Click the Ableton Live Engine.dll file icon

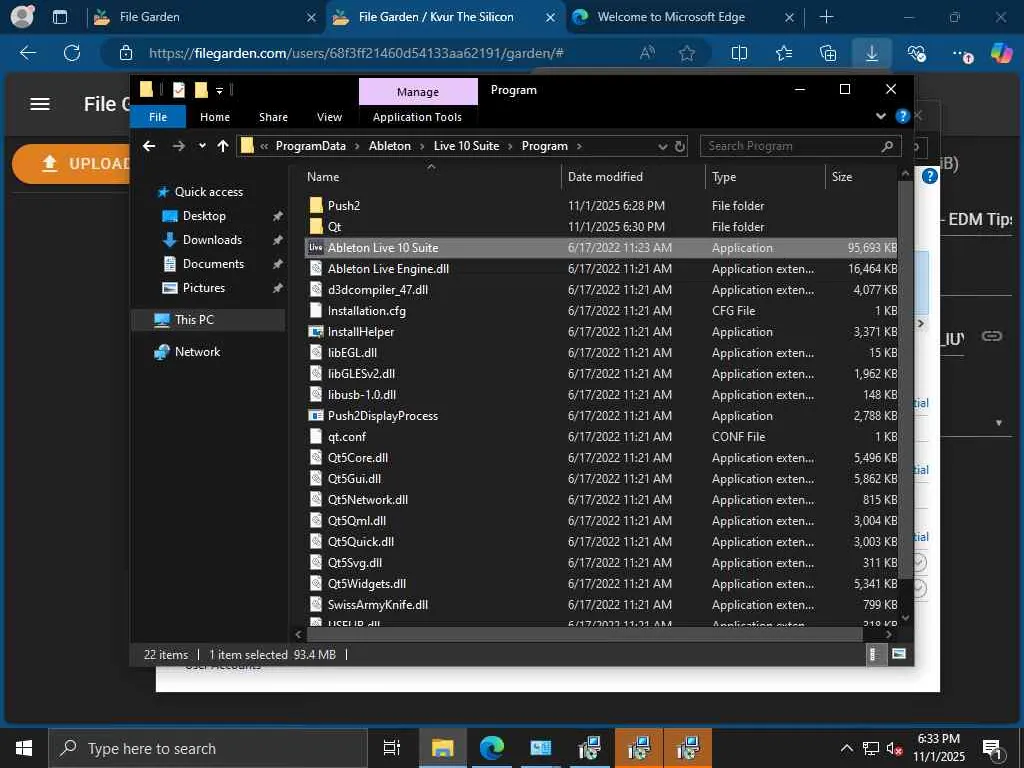[316, 268]
